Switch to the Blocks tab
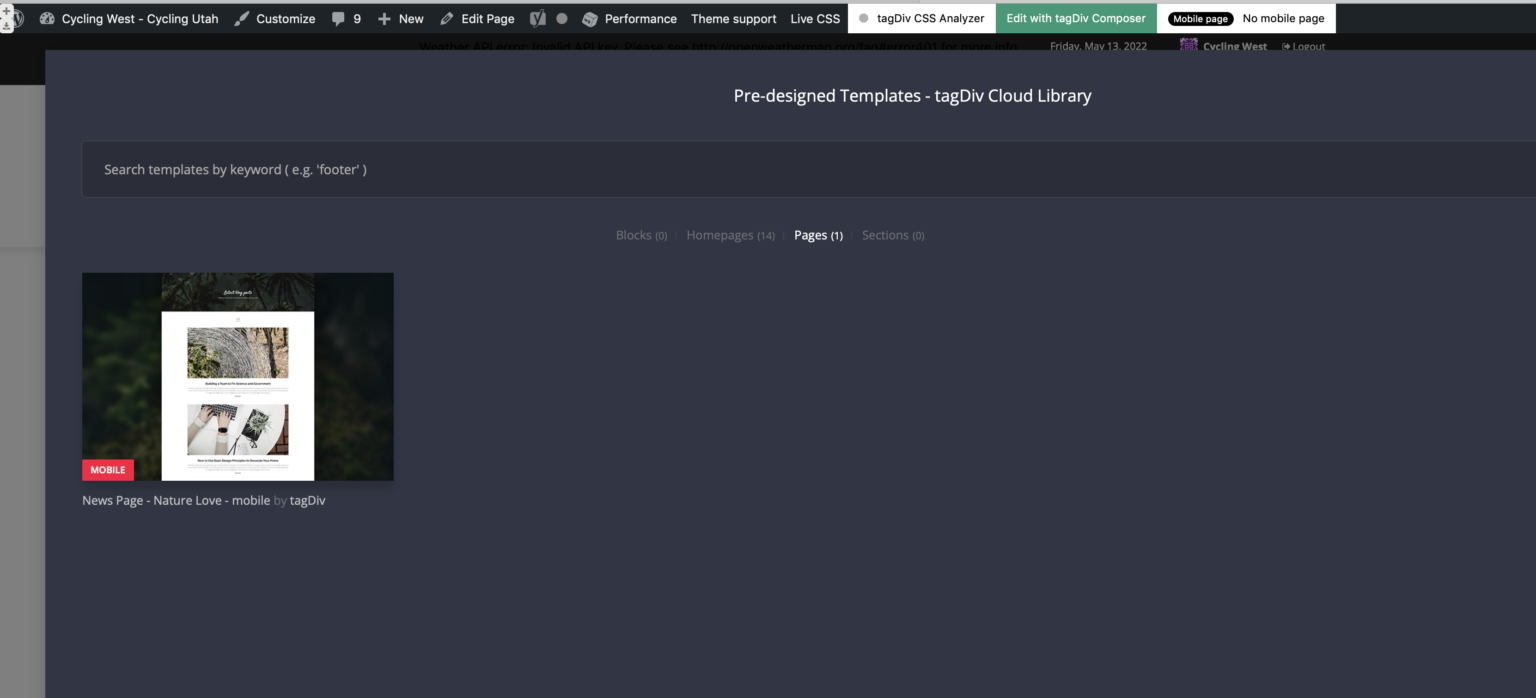The image size is (1536, 698). 633,235
